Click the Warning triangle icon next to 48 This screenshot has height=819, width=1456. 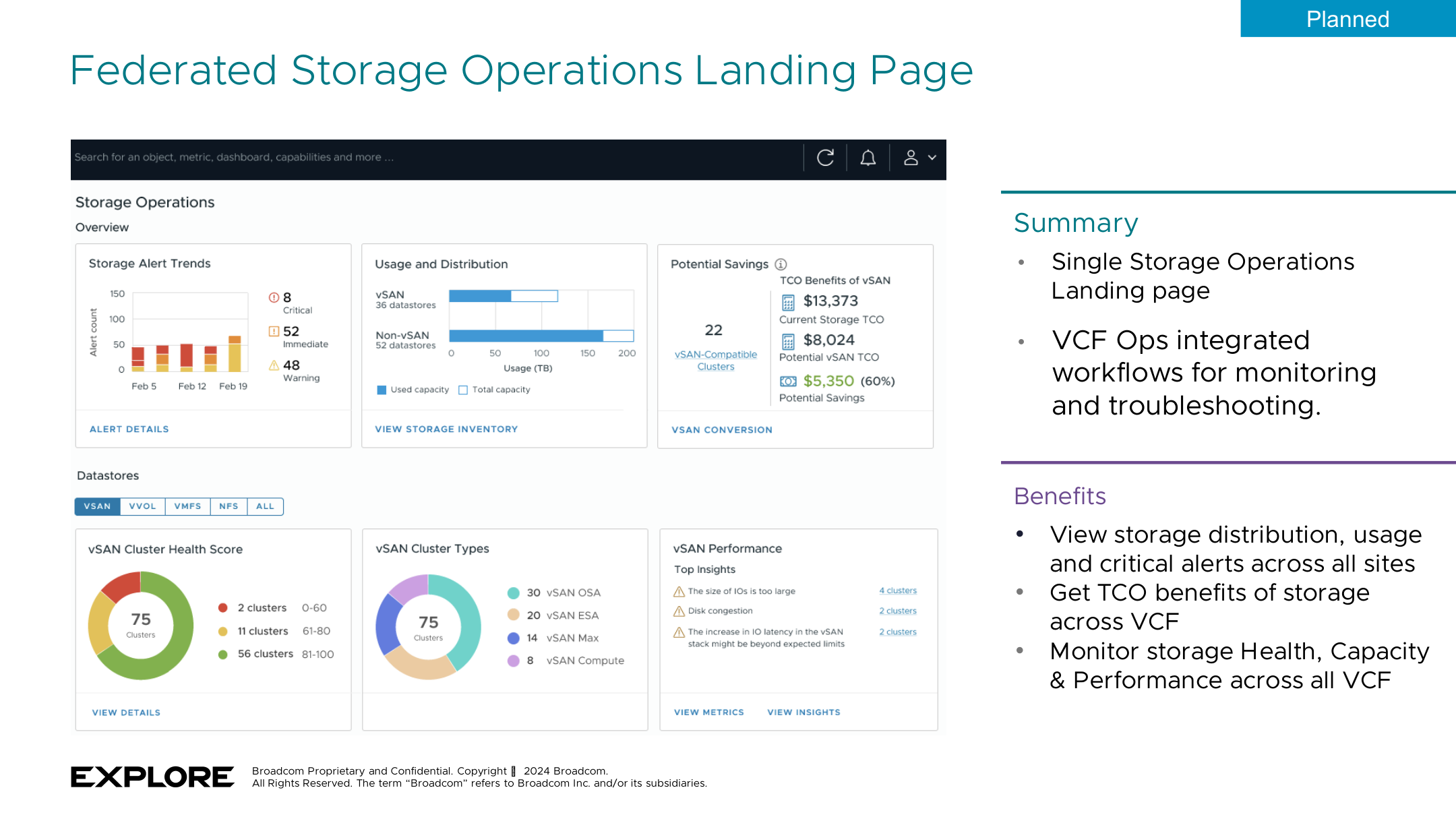click(274, 365)
